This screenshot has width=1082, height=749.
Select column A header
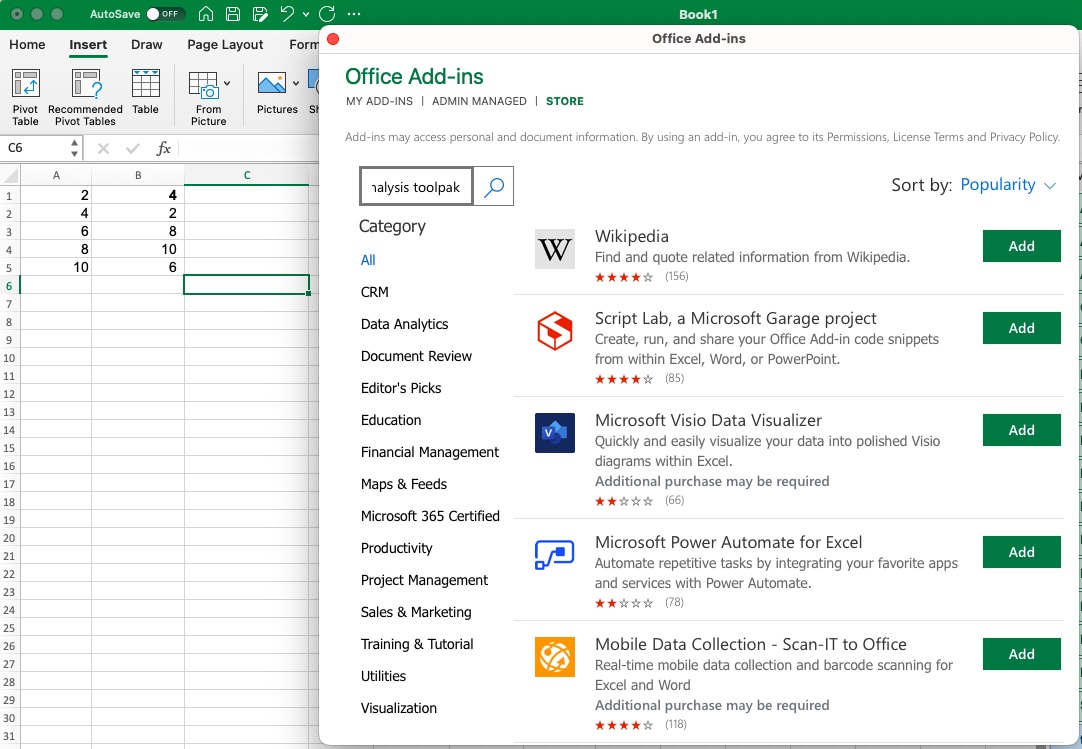(56, 175)
